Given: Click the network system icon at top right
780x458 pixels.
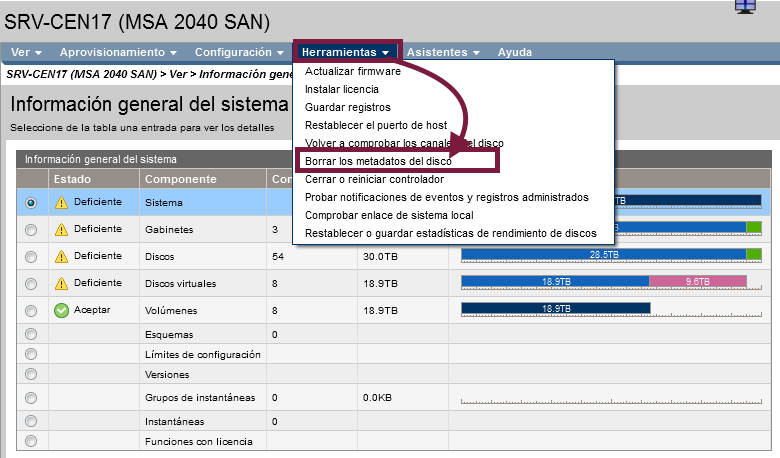Looking at the screenshot, I should click(745, 6).
